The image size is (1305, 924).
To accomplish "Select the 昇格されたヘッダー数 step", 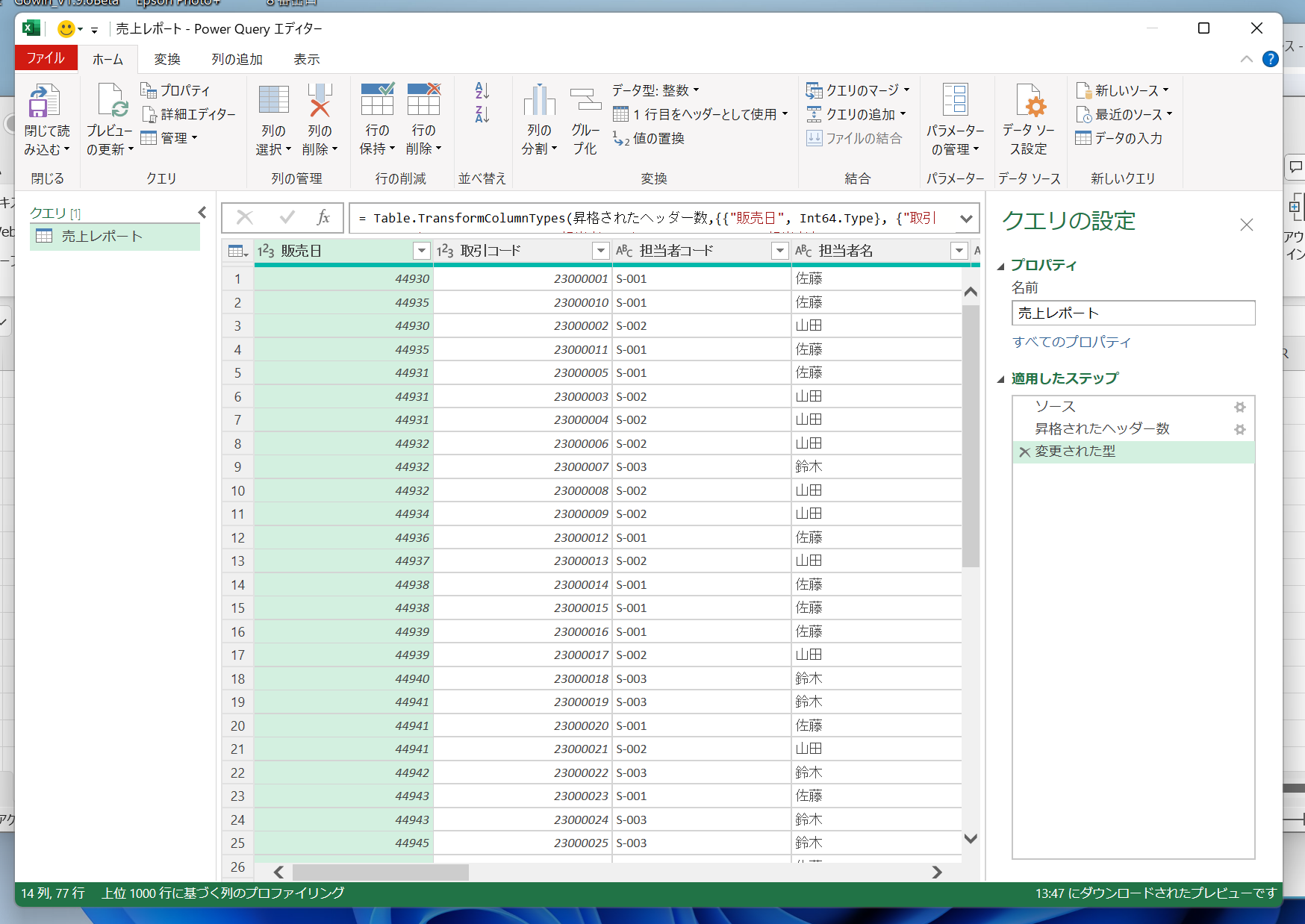I will click(x=1133, y=429).
